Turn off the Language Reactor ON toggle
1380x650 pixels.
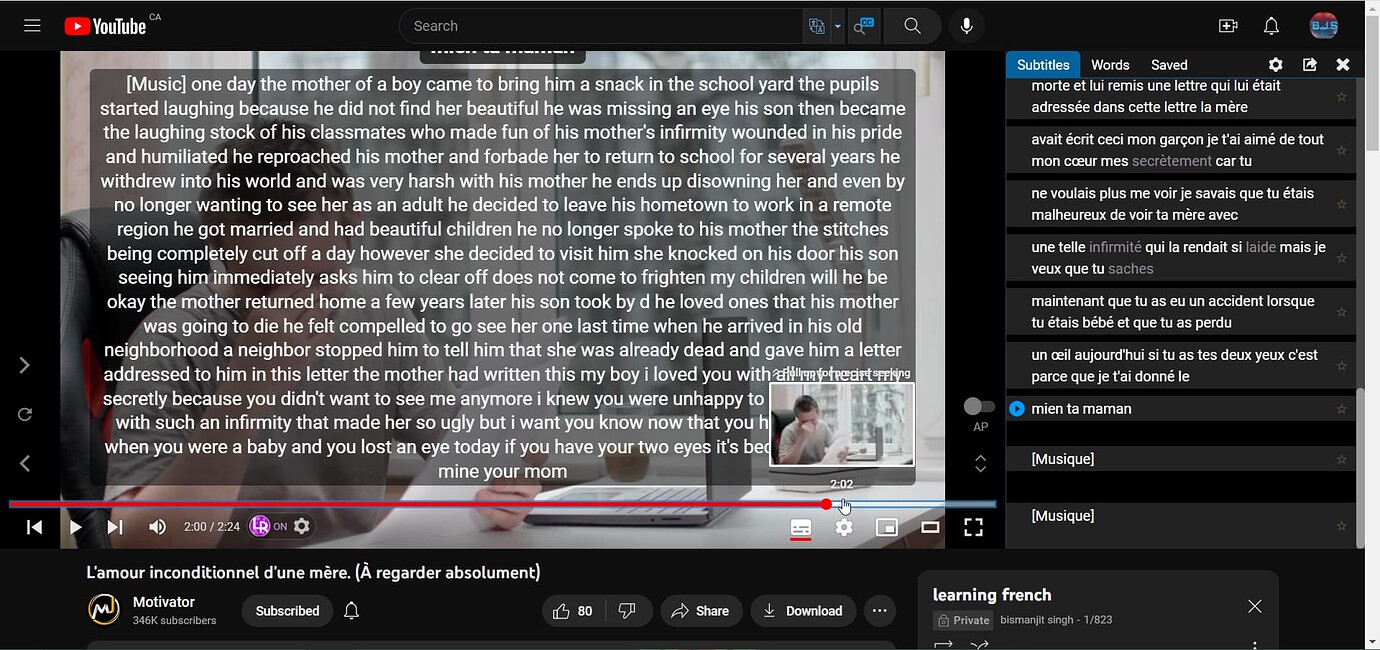tap(271, 525)
